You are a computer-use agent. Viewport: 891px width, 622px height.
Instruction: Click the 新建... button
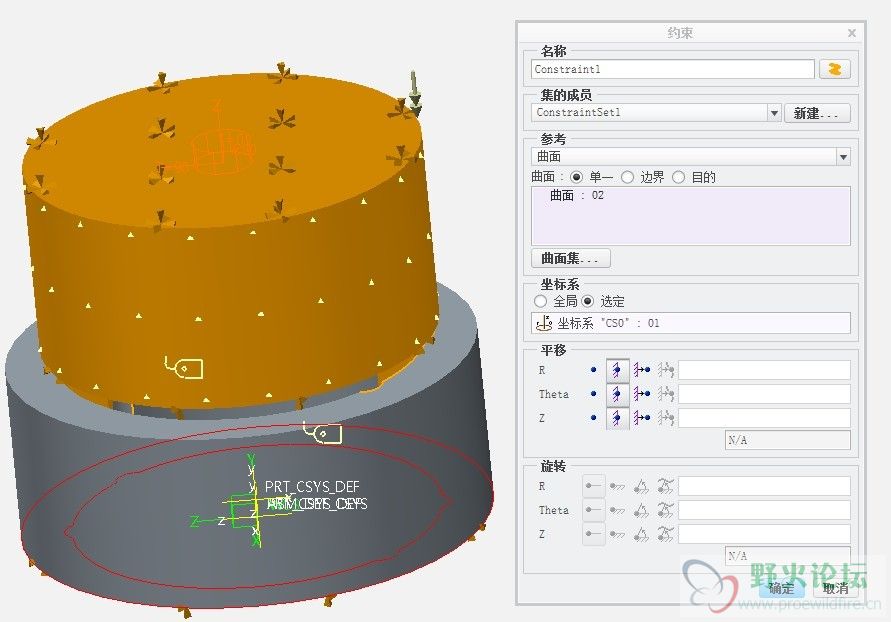[x=817, y=113]
